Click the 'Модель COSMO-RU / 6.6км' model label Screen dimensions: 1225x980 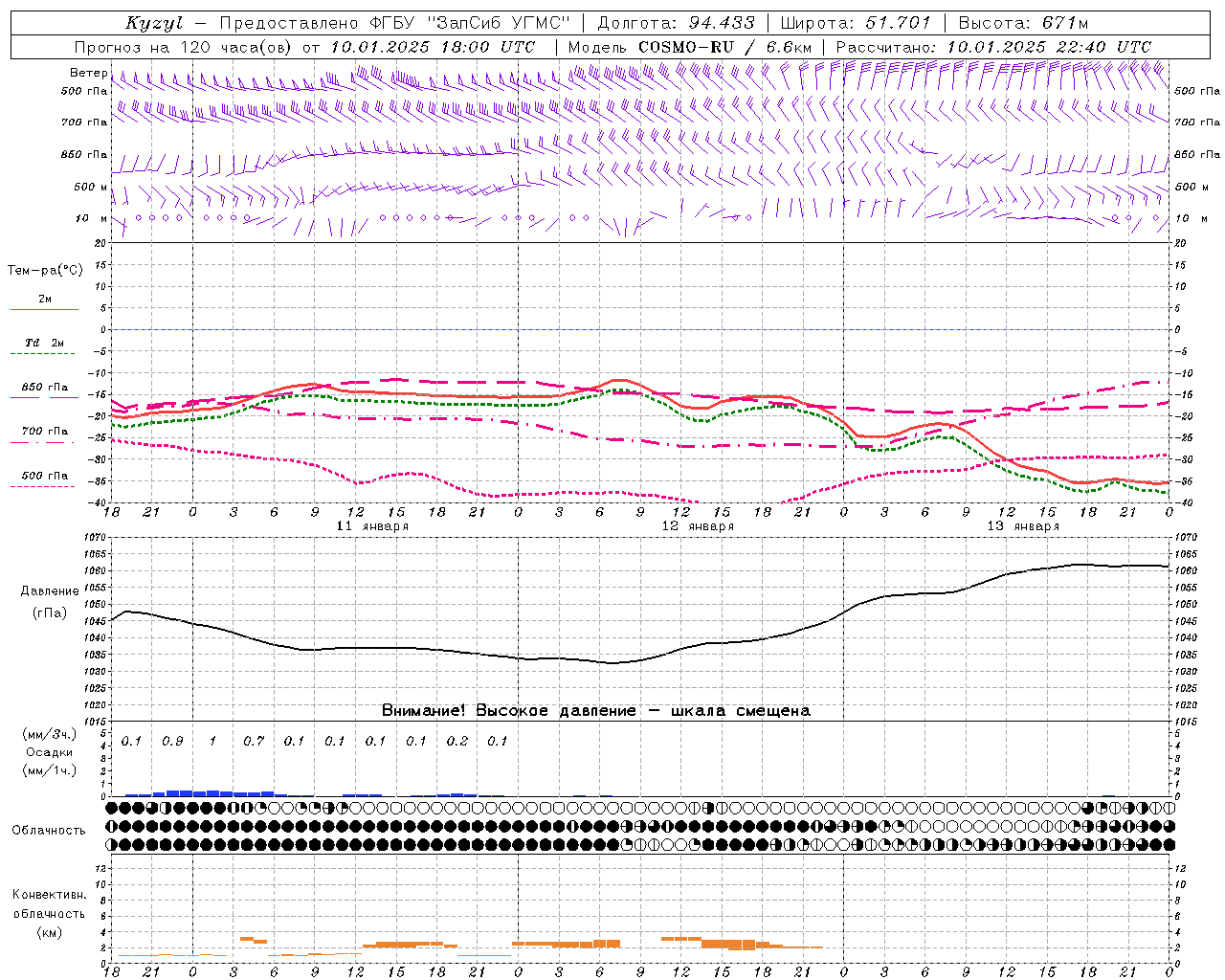click(x=689, y=47)
